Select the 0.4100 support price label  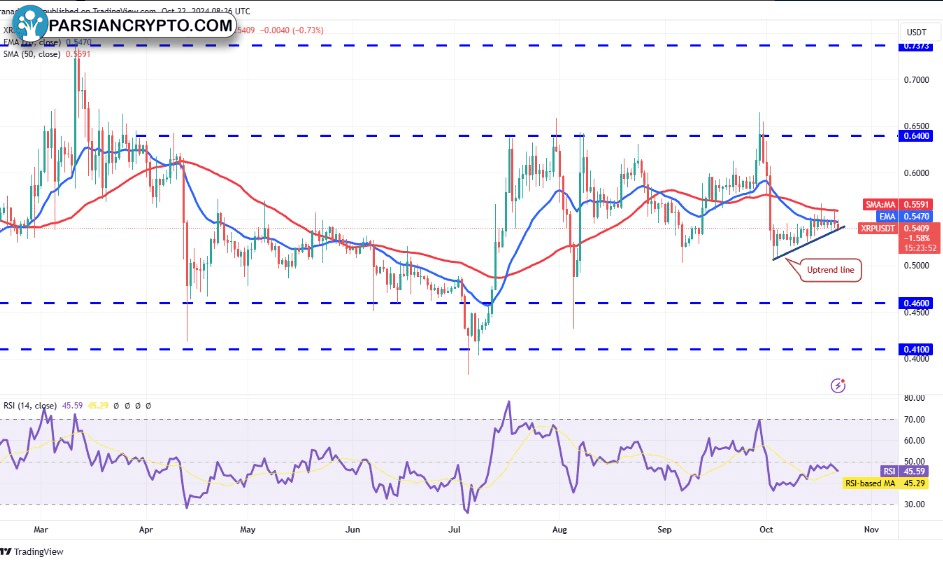(x=915, y=349)
